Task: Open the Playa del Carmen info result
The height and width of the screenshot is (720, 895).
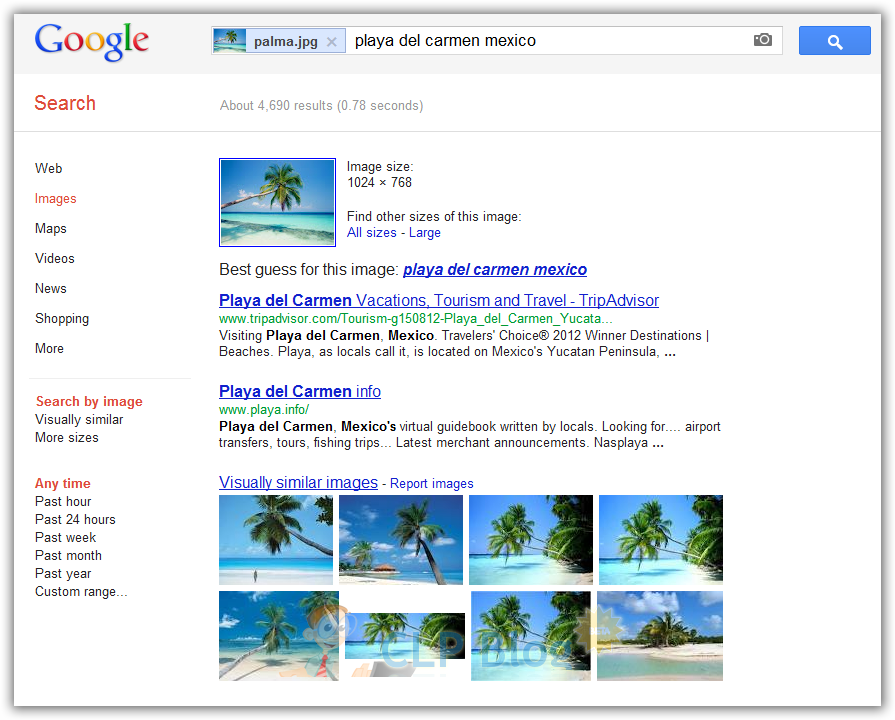Action: [300, 392]
